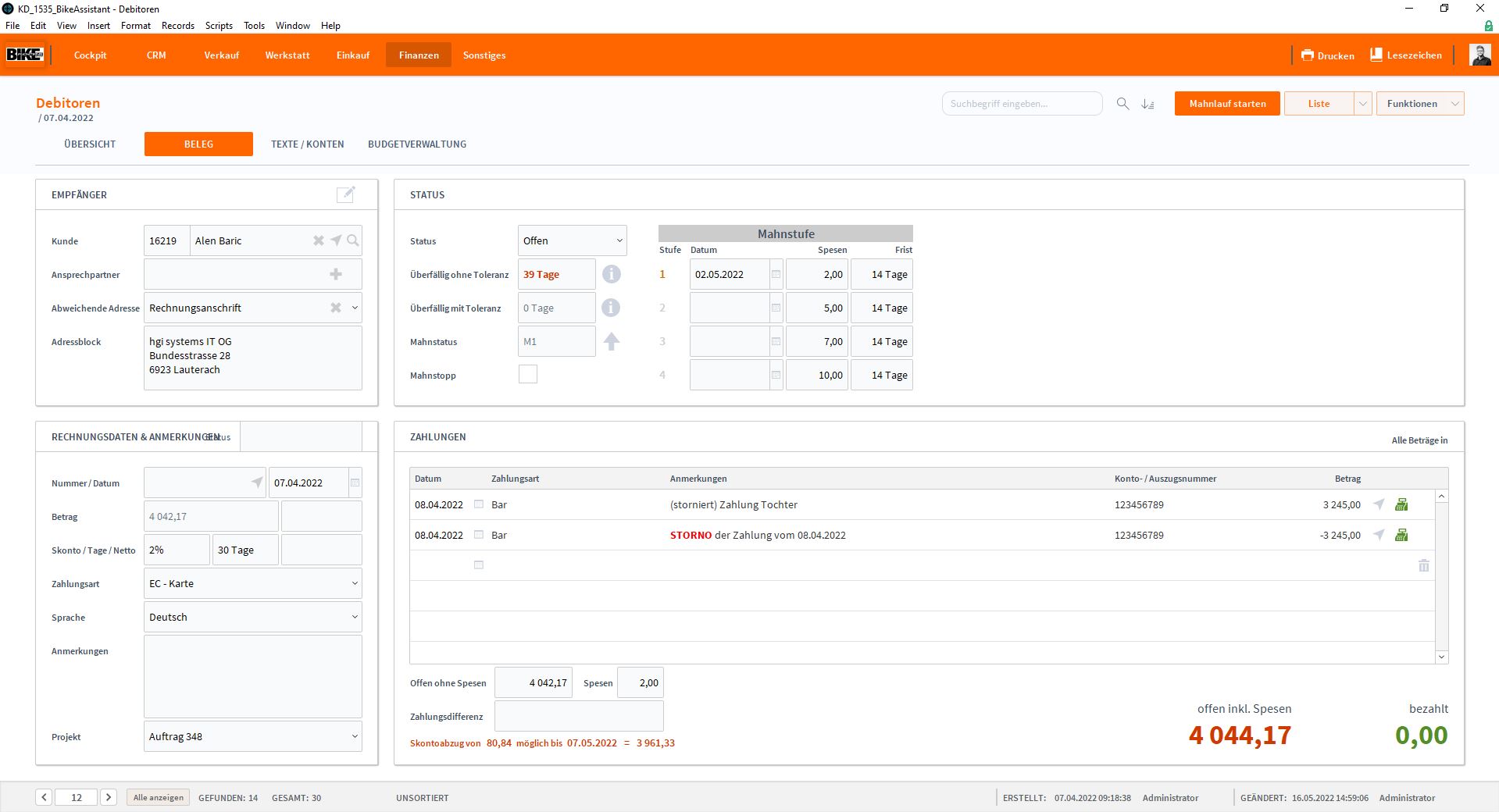Click the sort icon next to search

(1147, 104)
